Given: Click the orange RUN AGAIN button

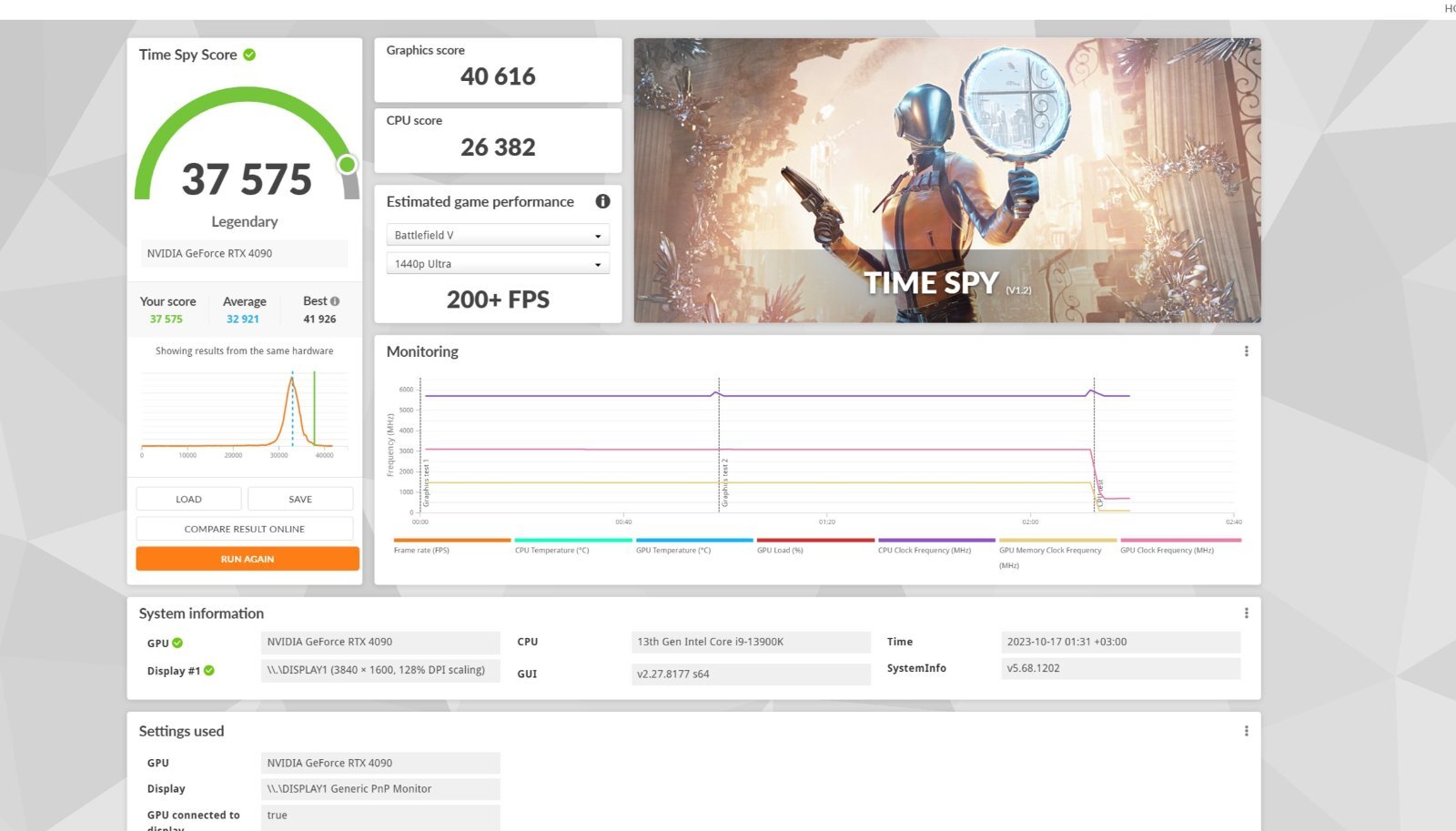Looking at the screenshot, I should coord(248,559).
